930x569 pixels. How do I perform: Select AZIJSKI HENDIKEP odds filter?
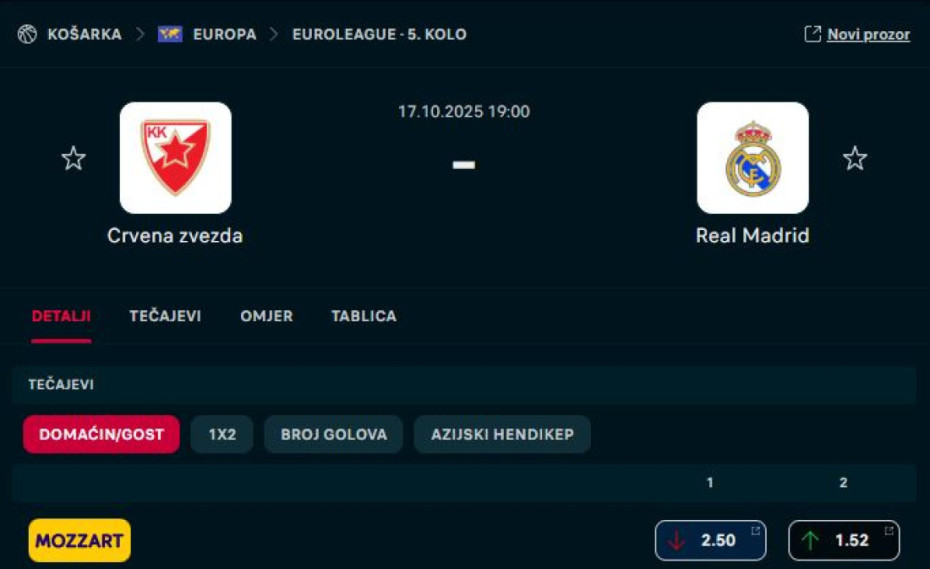[x=502, y=434]
